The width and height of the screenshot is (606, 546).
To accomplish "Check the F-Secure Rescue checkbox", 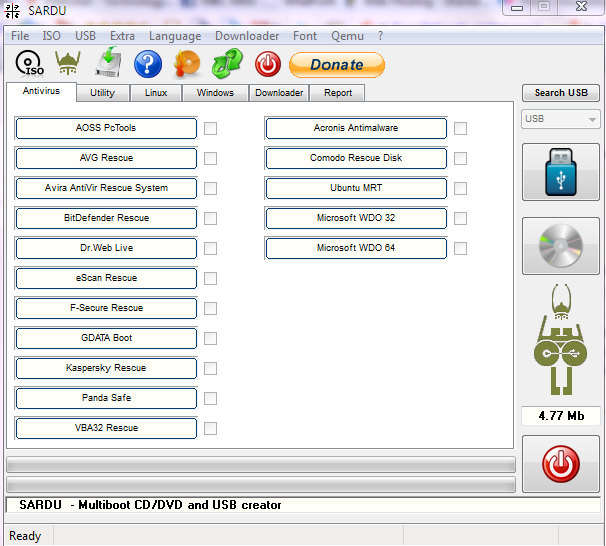I will [x=210, y=308].
